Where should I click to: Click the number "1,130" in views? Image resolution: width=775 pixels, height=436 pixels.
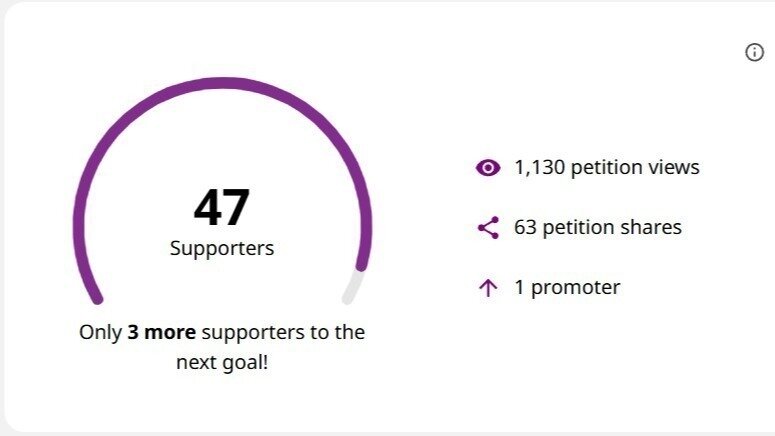click(540, 168)
